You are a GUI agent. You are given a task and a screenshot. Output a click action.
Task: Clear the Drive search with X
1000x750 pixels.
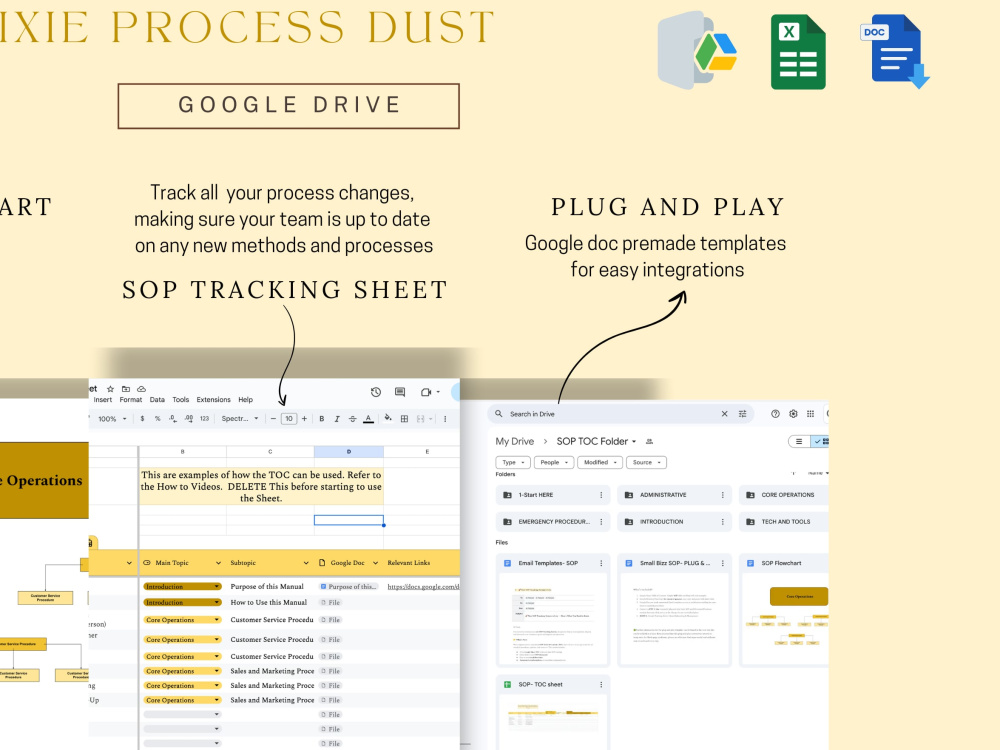coord(724,414)
